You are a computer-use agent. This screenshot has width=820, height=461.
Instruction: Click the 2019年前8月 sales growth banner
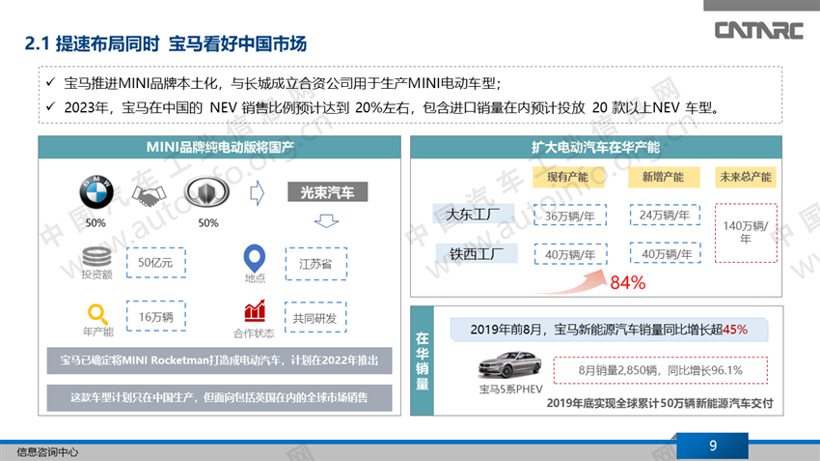pos(609,329)
